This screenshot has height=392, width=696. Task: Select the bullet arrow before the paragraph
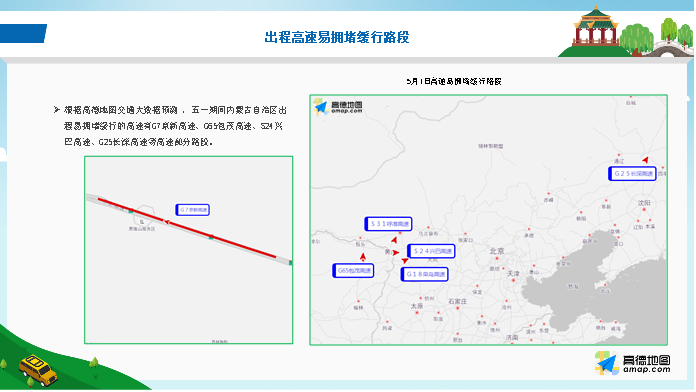point(56,110)
